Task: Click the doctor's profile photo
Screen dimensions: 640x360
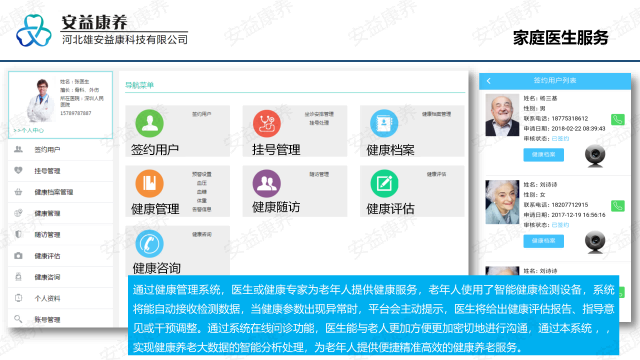Action: point(41,100)
